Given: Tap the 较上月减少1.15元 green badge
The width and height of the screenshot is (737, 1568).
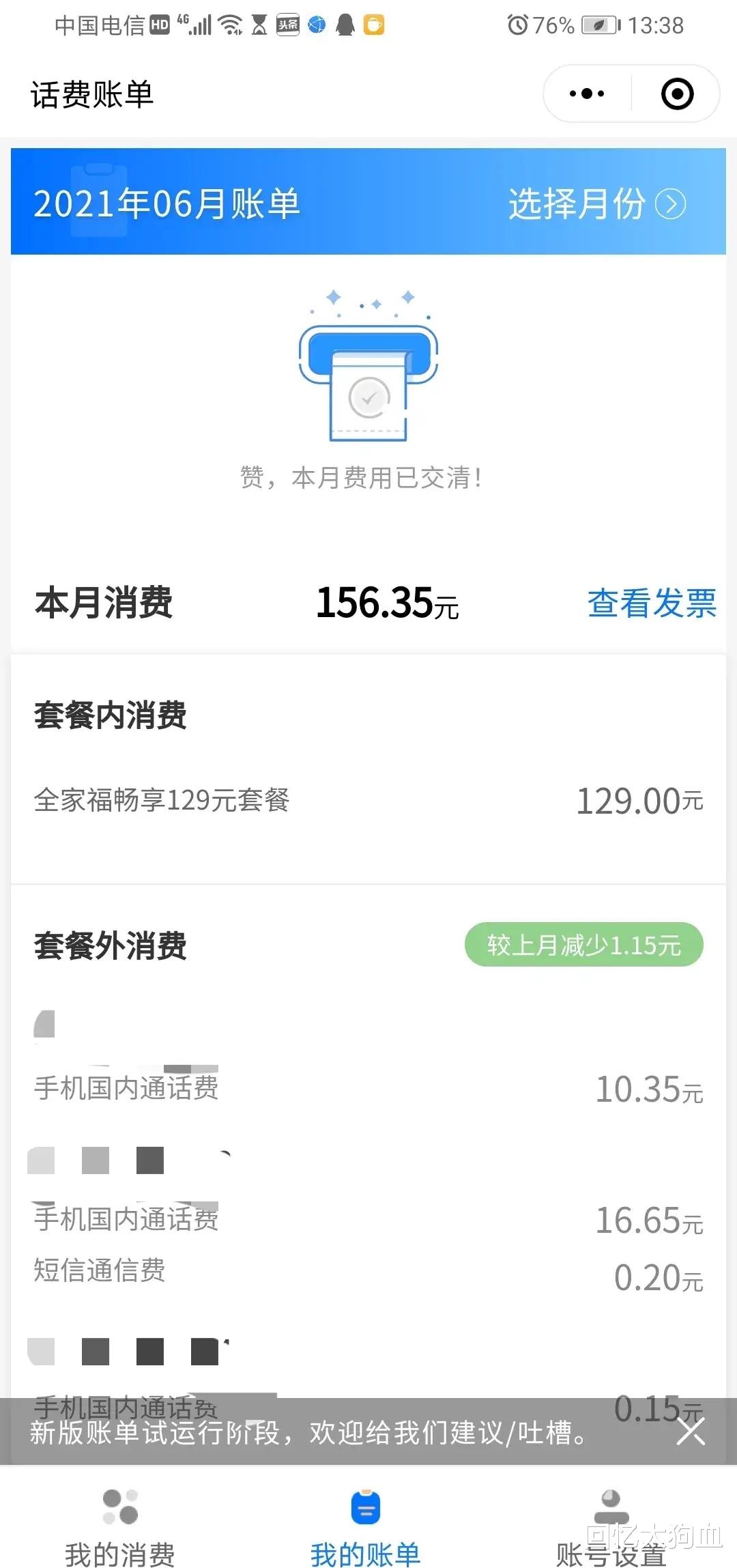Looking at the screenshot, I should (x=583, y=945).
